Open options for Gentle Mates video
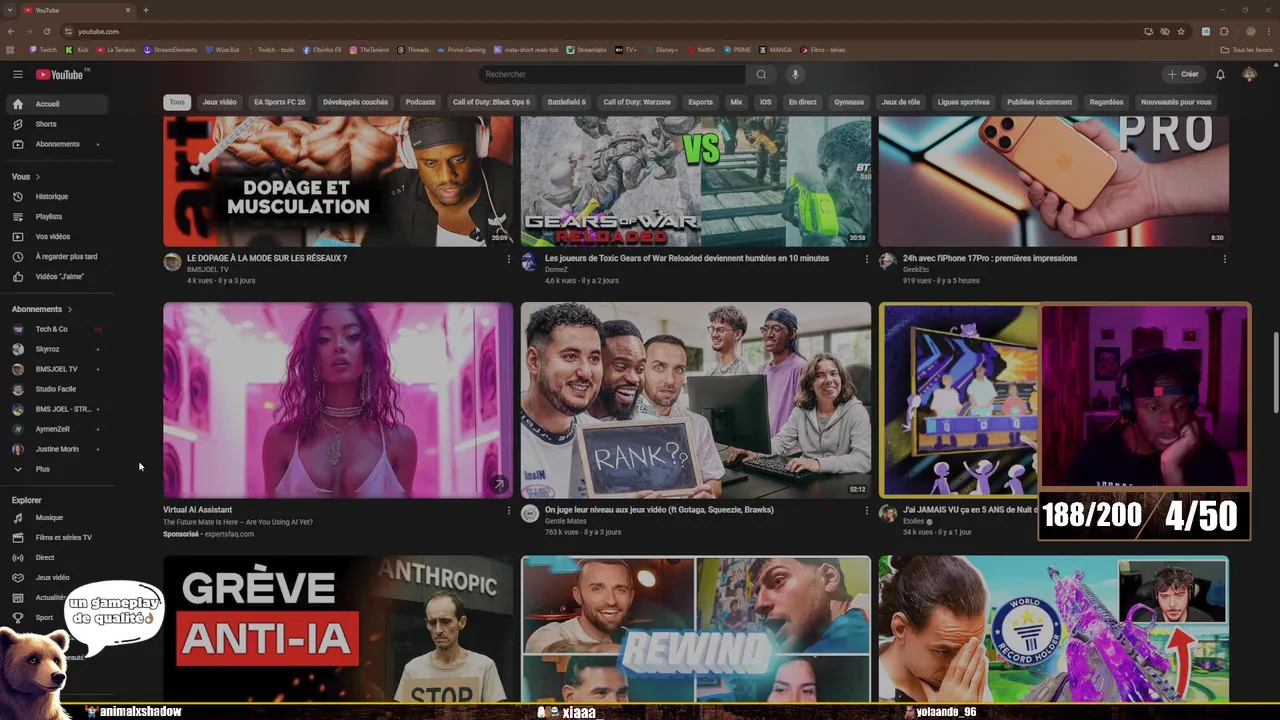The width and height of the screenshot is (1280, 720). pos(866,511)
